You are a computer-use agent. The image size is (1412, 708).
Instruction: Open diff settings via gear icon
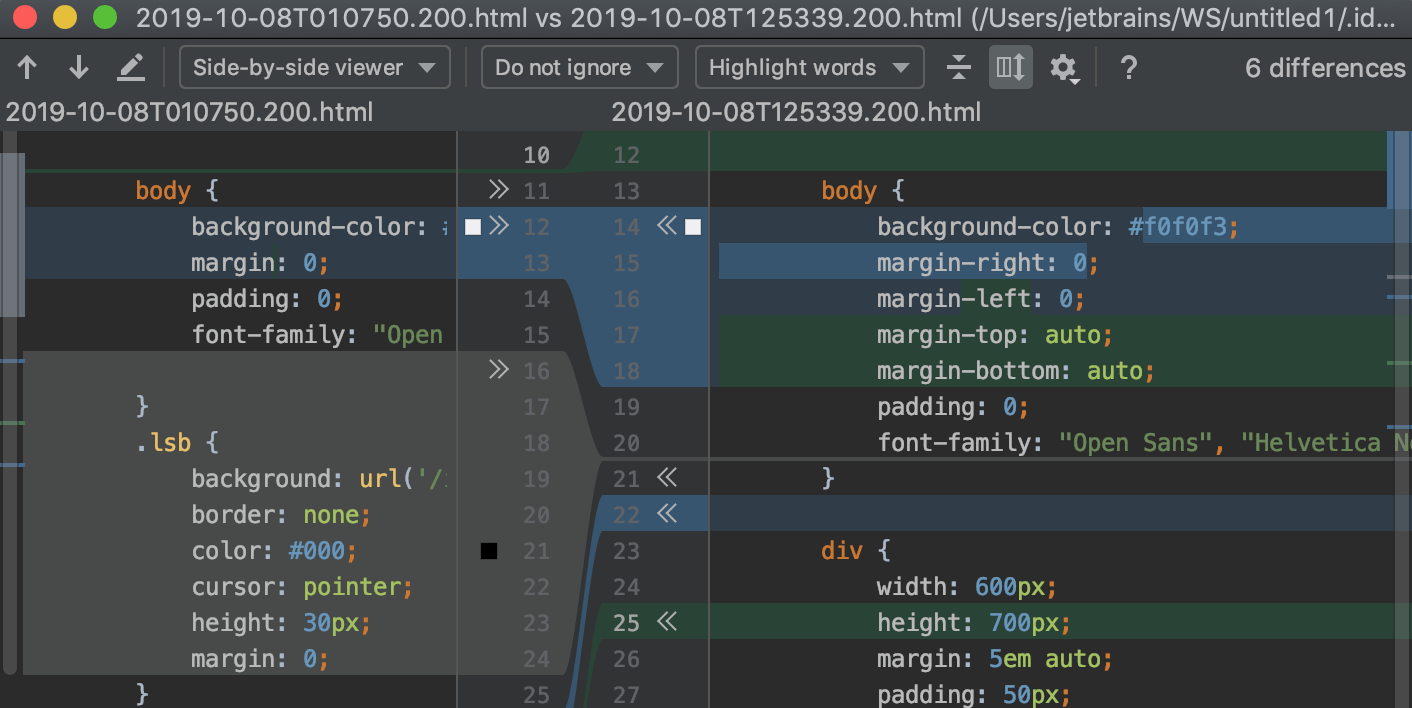[1064, 68]
